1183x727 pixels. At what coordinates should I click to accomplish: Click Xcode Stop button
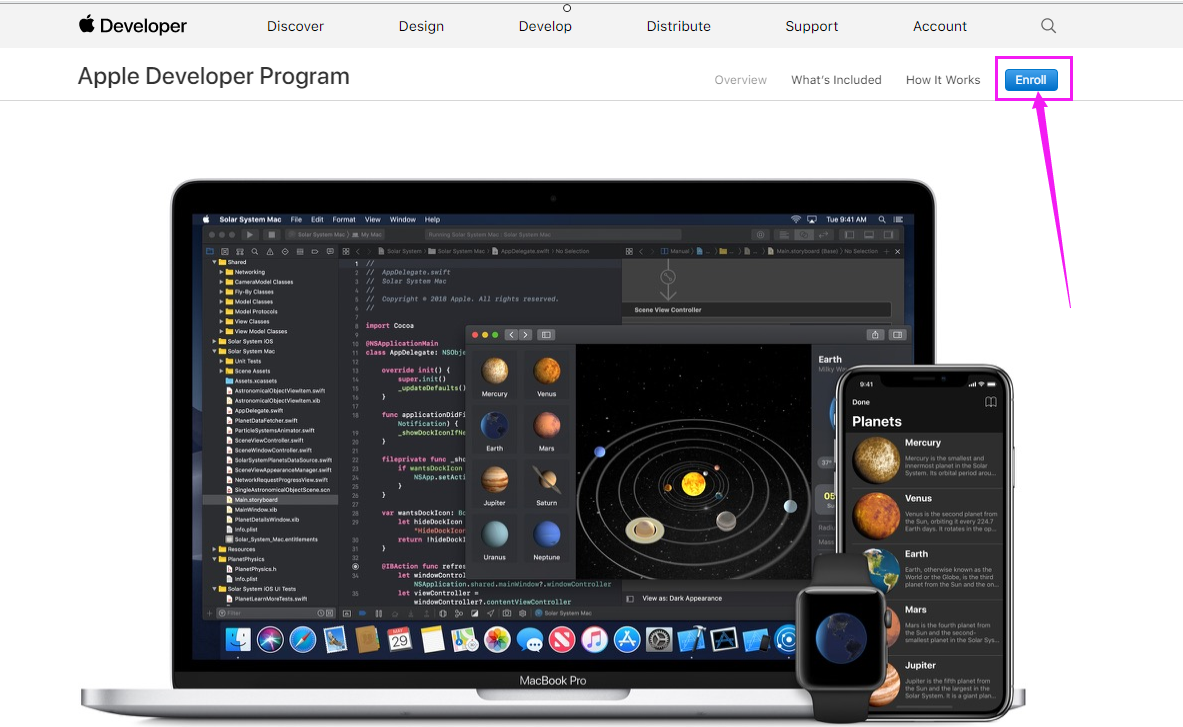click(272, 235)
